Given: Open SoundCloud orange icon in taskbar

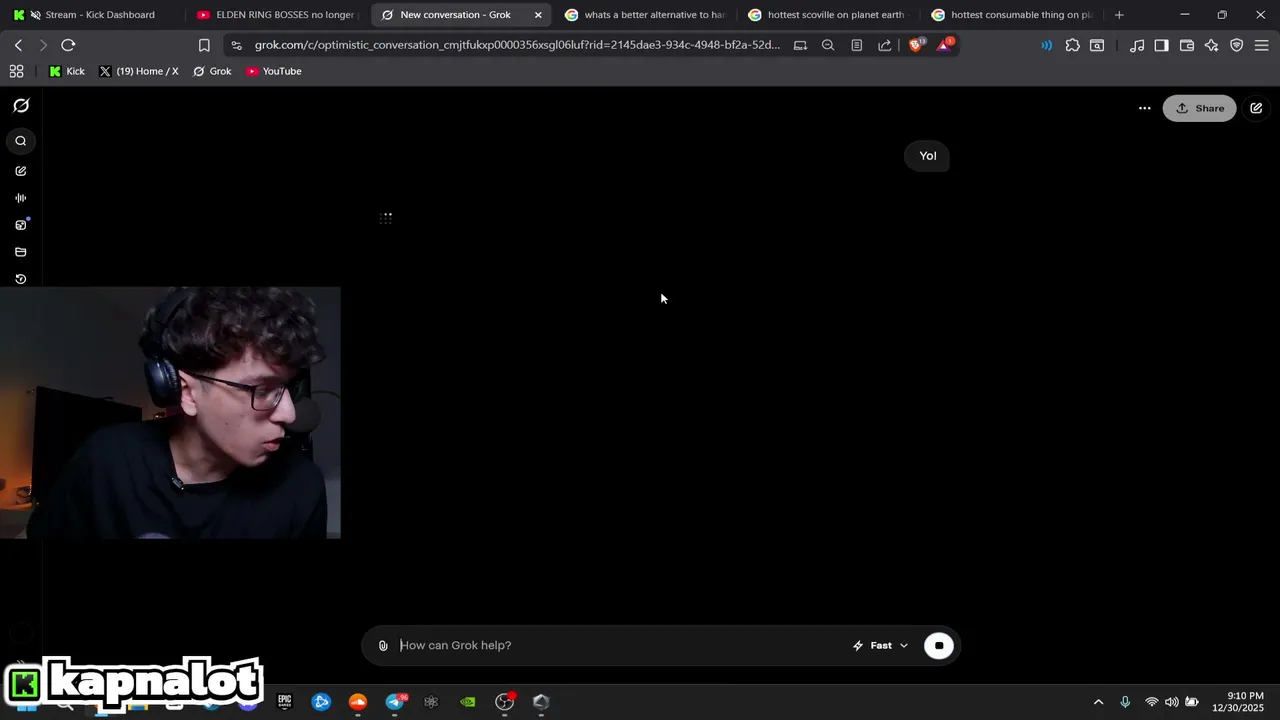Looking at the screenshot, I should click(x=358, y=702).
